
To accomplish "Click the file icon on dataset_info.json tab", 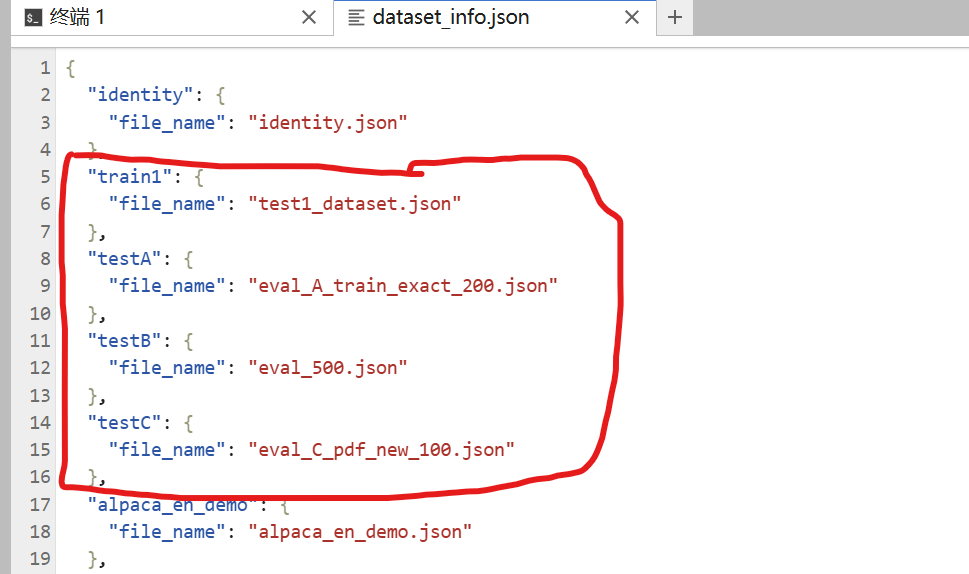I will 356,18.
